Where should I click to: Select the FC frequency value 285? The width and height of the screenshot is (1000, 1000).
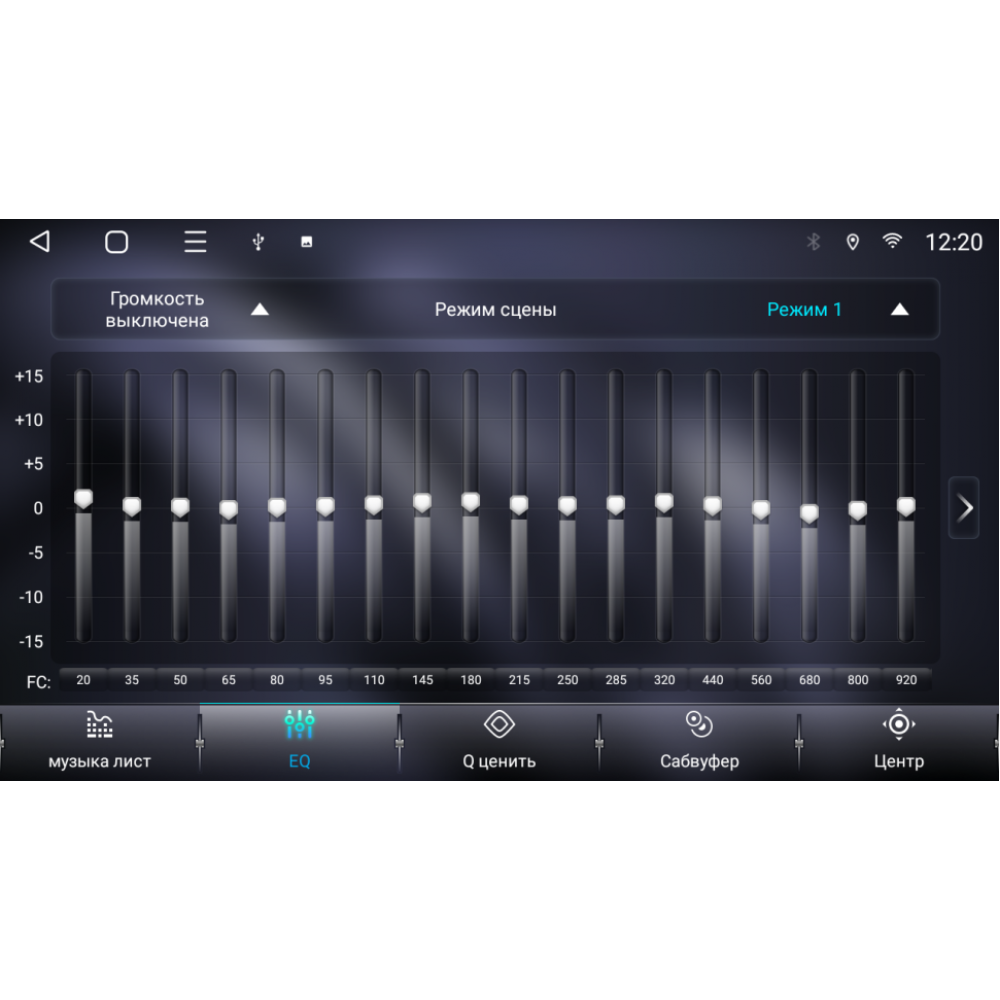615,680
